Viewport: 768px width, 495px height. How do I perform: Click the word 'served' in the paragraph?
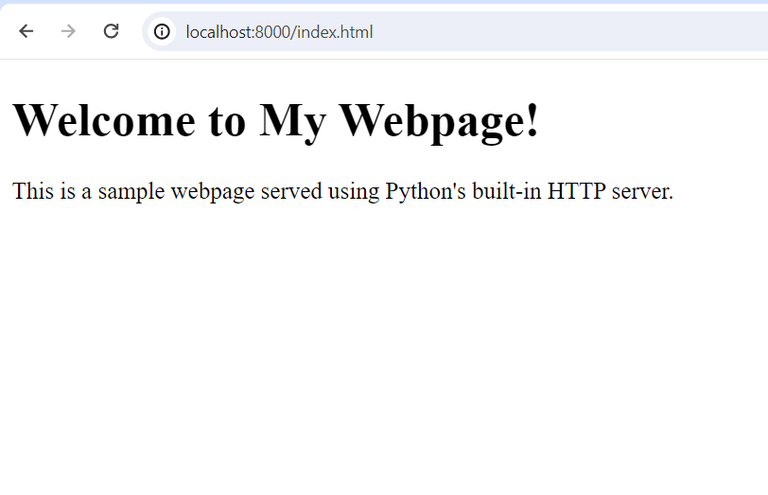coord(291,191)
